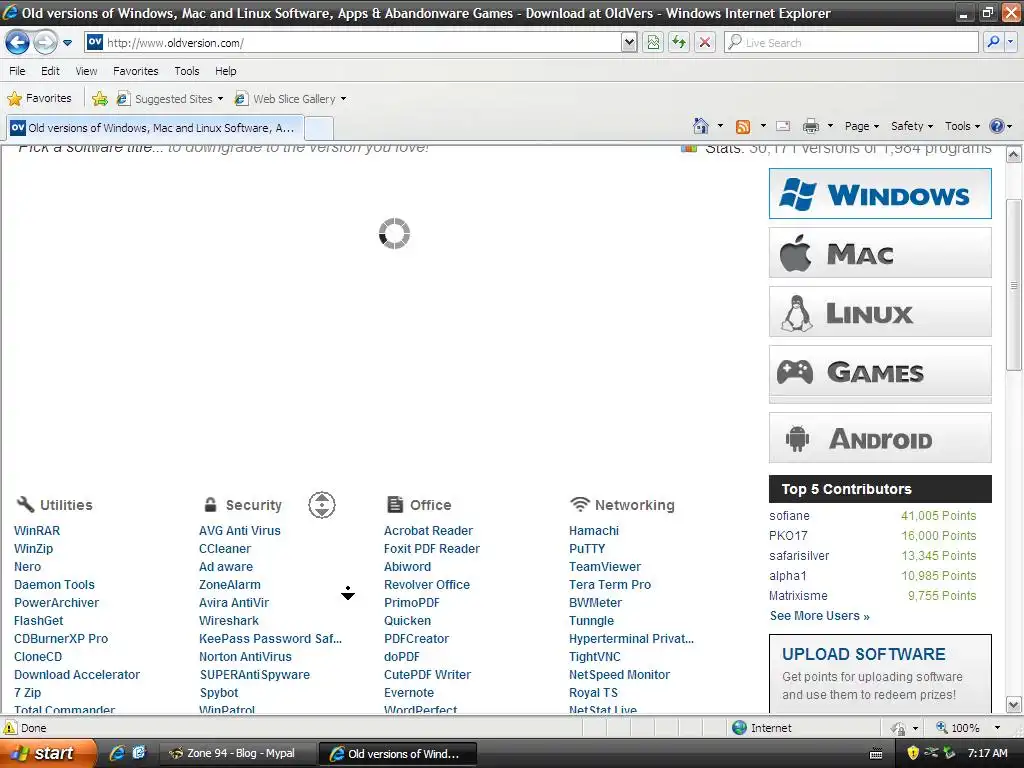Viewport: 1024px width, 768px height.
Task: Open a new blank tab
Action: pyautogui.click(x=319, y=128)
